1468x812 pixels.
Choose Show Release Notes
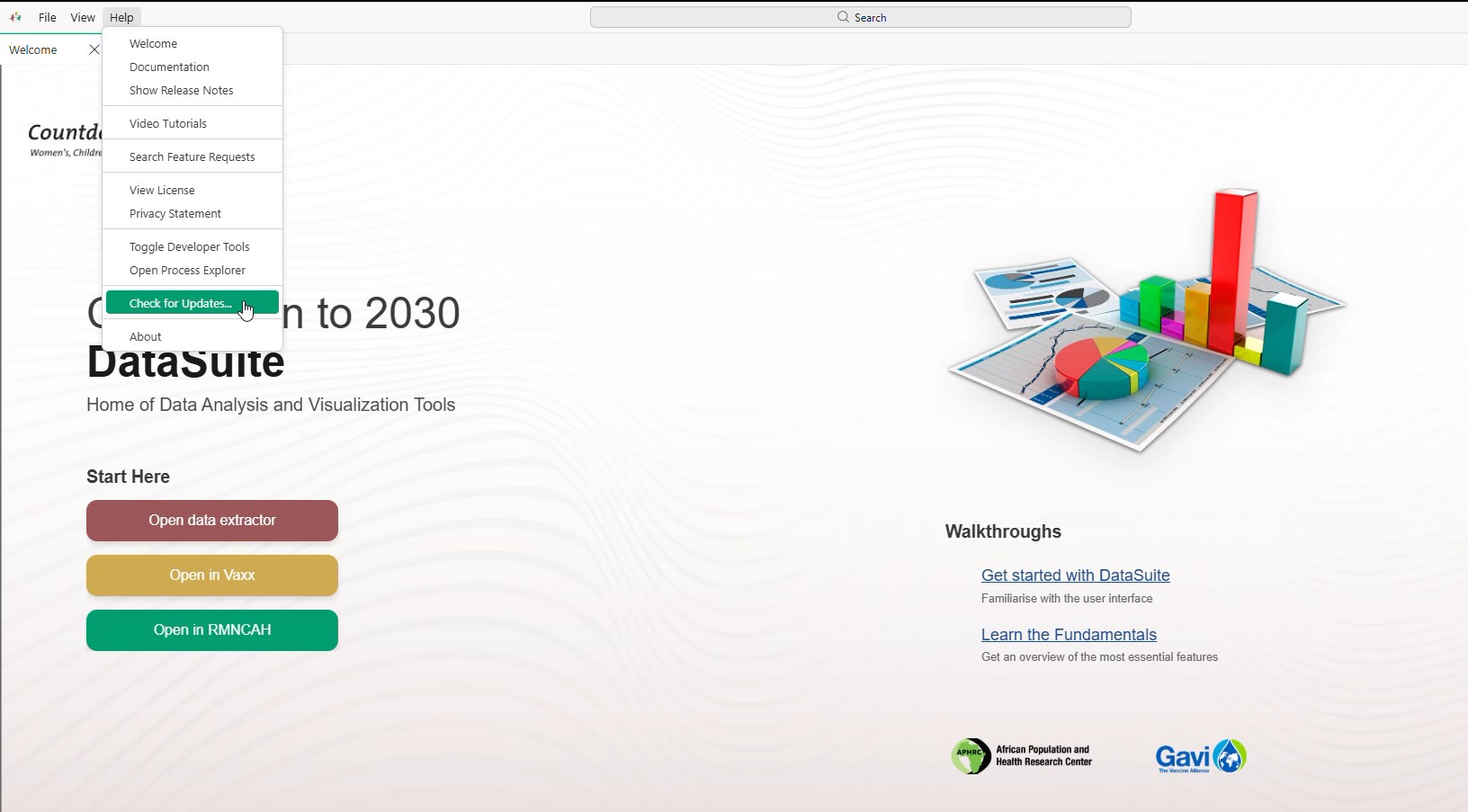coord(192,90)
